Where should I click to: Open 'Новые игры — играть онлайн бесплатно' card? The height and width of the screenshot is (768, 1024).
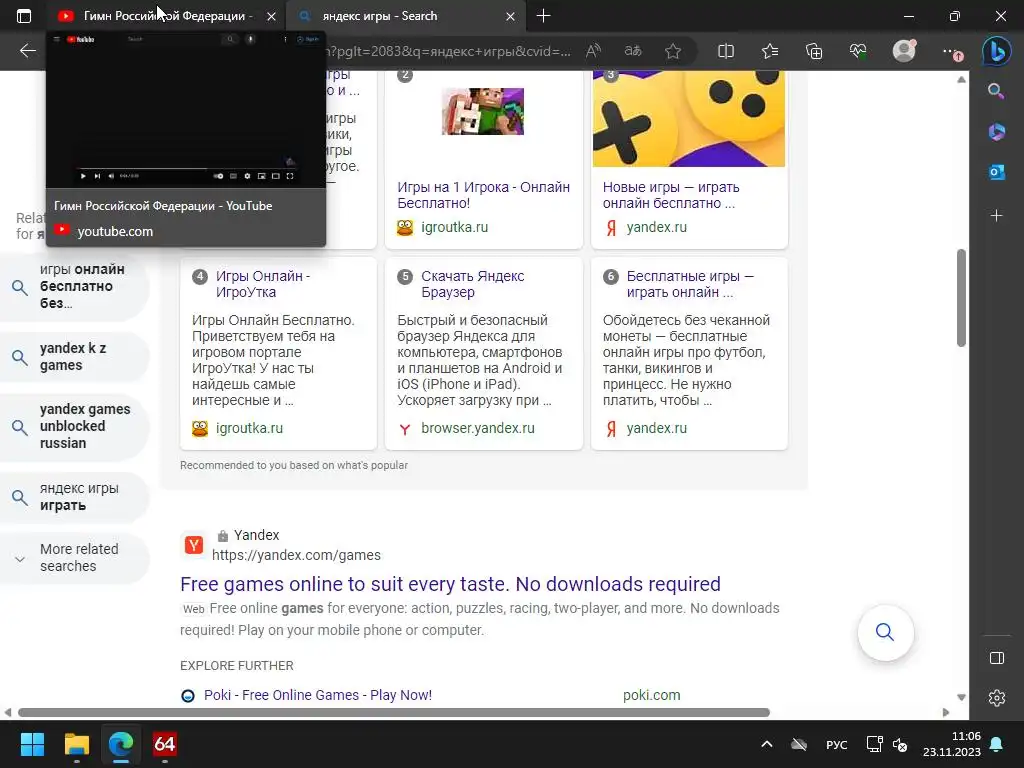pos(671,195)
